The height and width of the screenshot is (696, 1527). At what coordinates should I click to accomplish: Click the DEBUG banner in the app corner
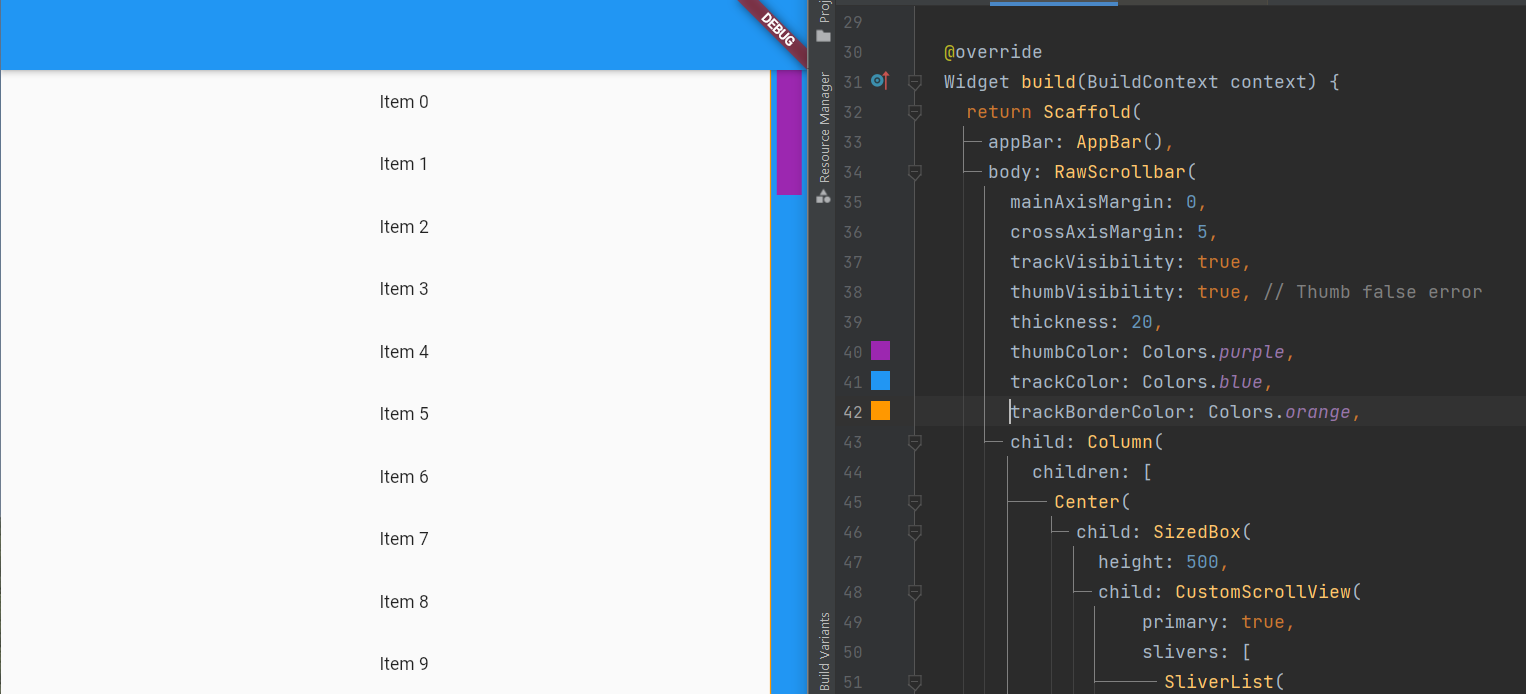point(776,30)
